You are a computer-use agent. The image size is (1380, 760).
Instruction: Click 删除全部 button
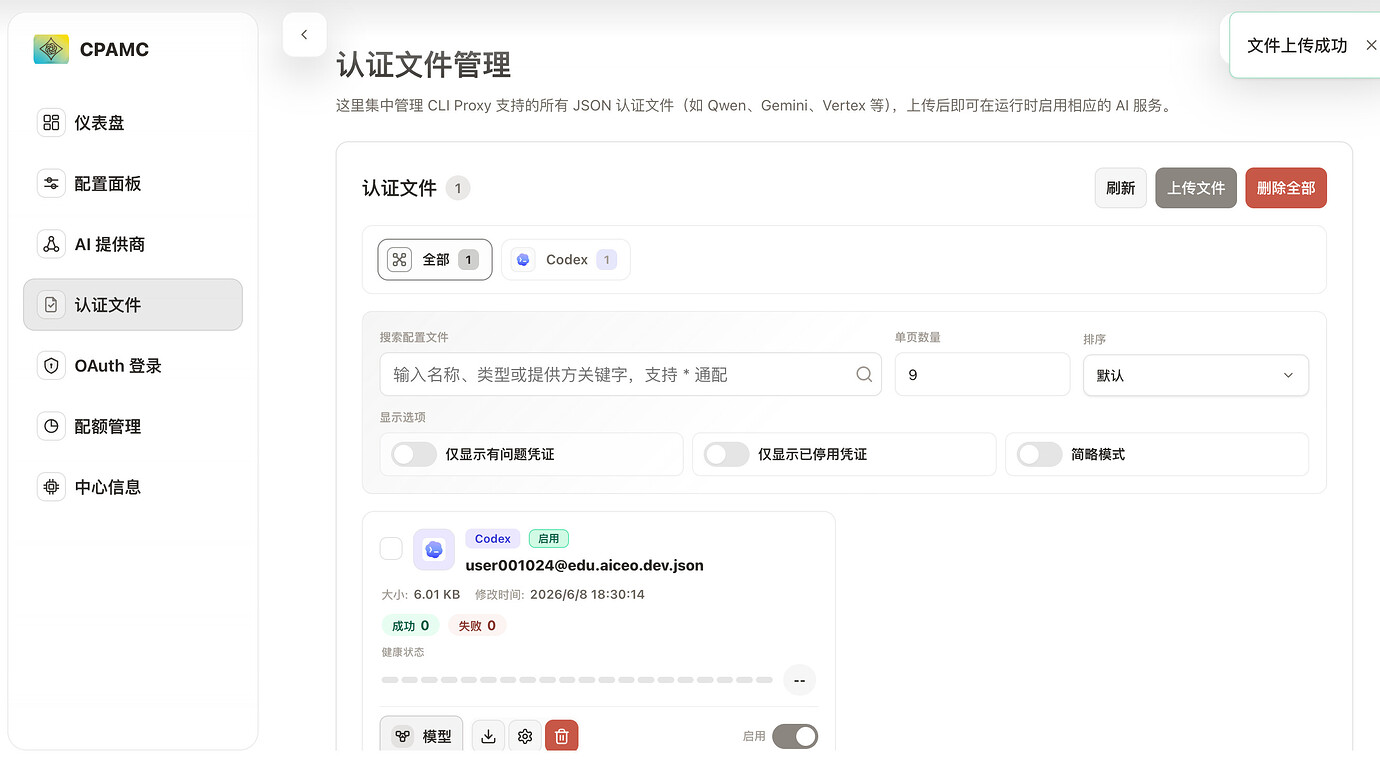coord(1286,188)
